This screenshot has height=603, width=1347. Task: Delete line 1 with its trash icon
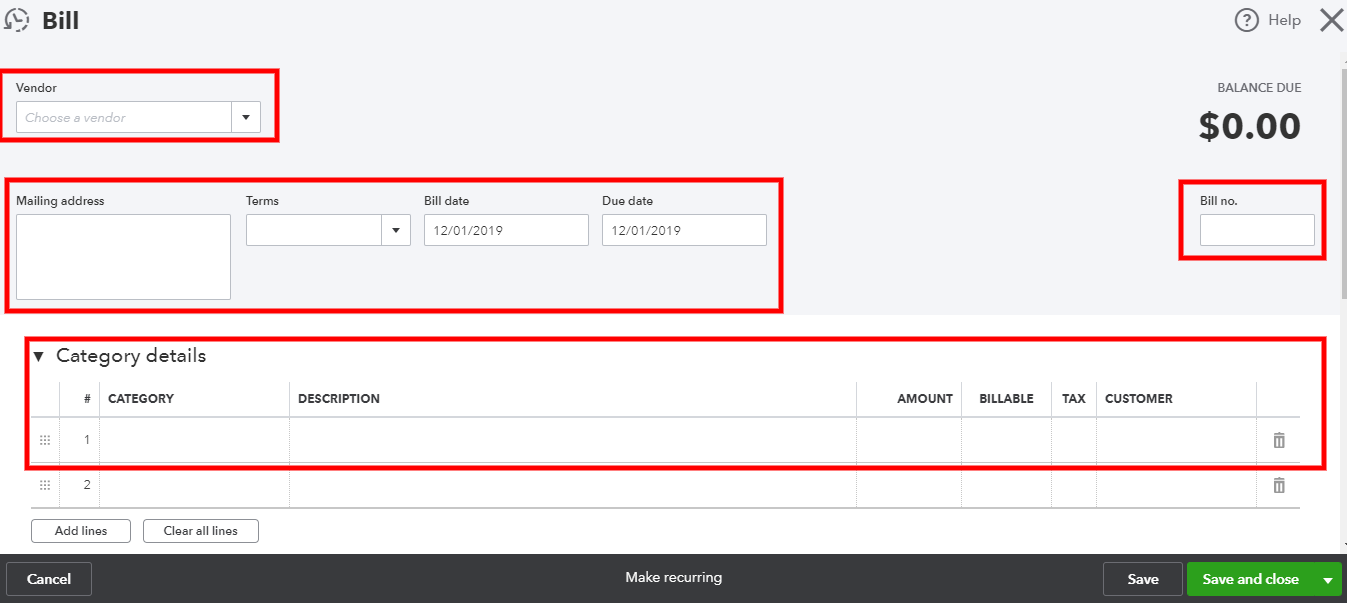click(1278, 439)
